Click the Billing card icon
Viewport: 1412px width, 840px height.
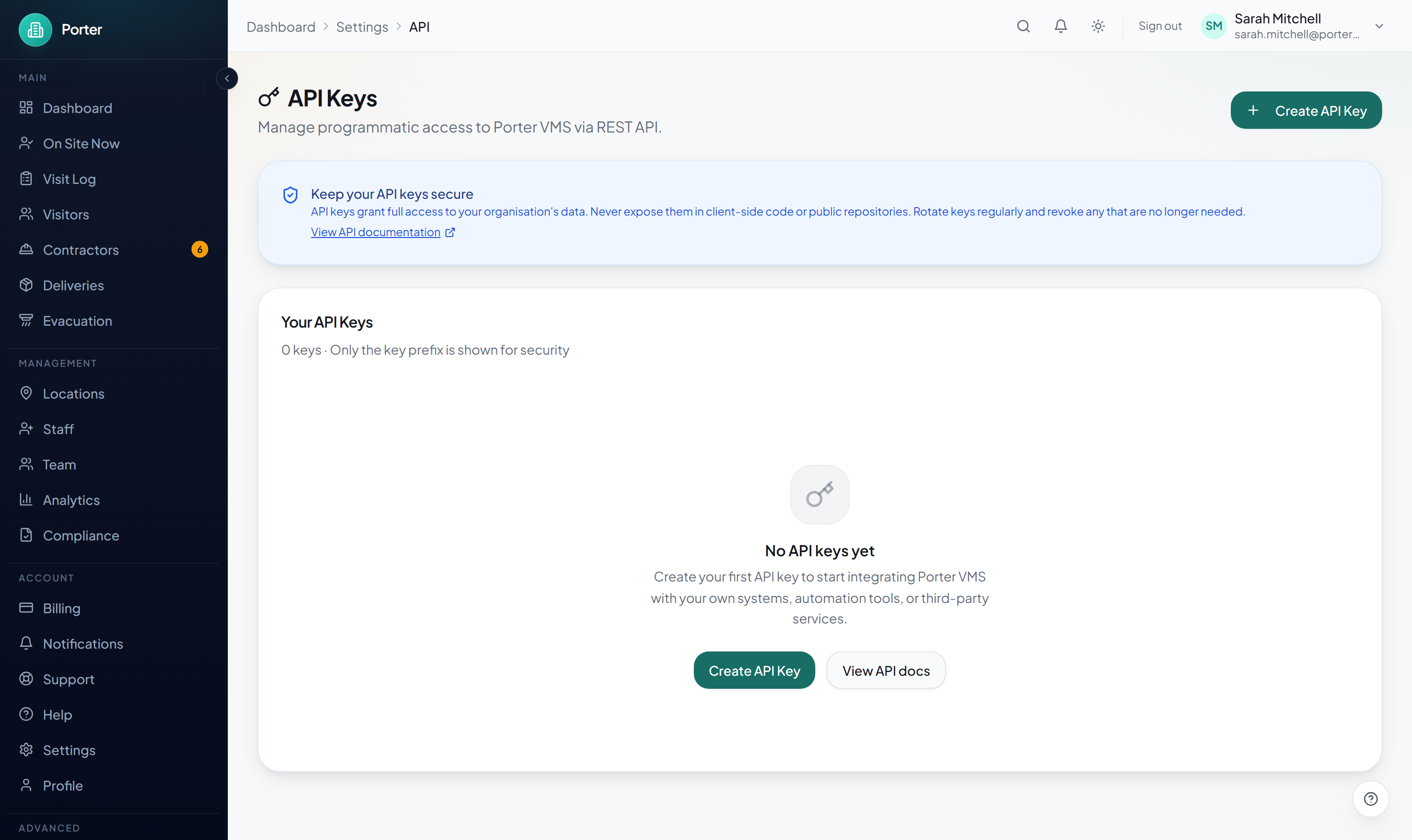coord(26,608)
